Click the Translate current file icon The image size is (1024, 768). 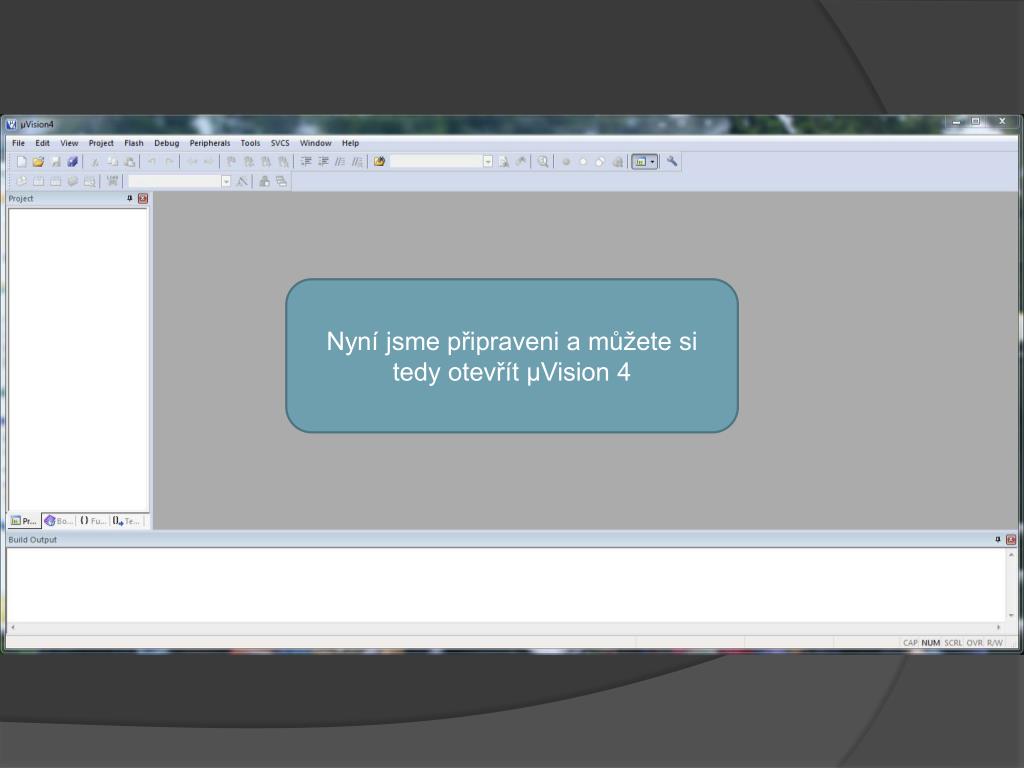22,182
